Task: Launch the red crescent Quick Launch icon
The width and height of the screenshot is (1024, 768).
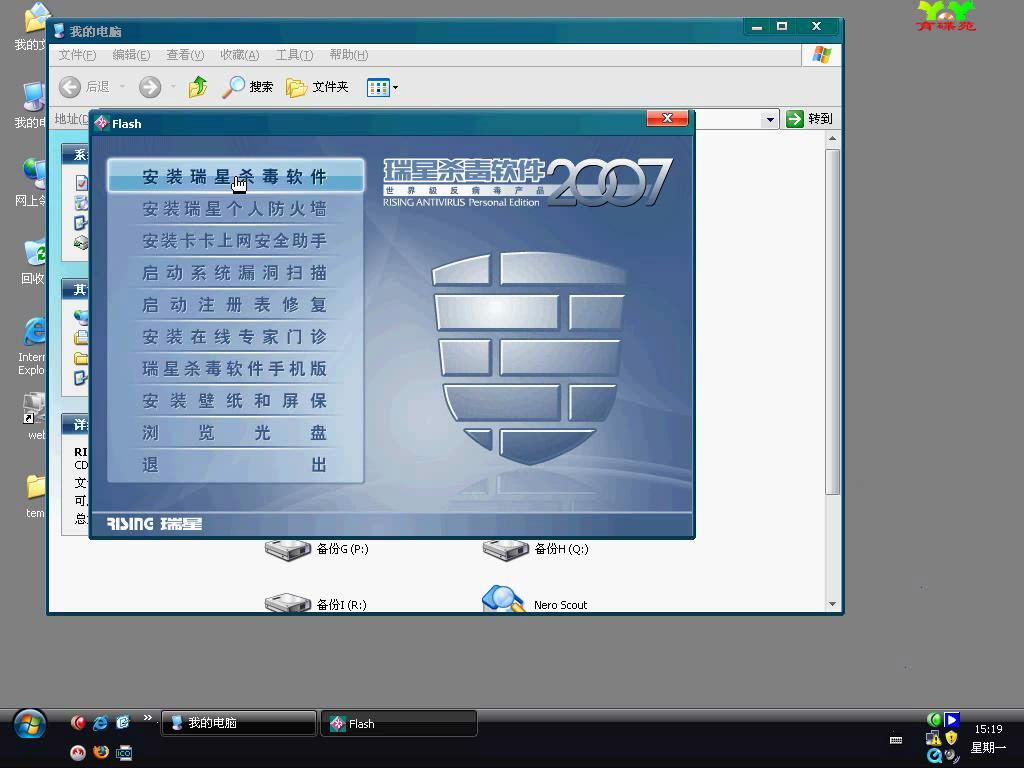Action: pos(78,722)
